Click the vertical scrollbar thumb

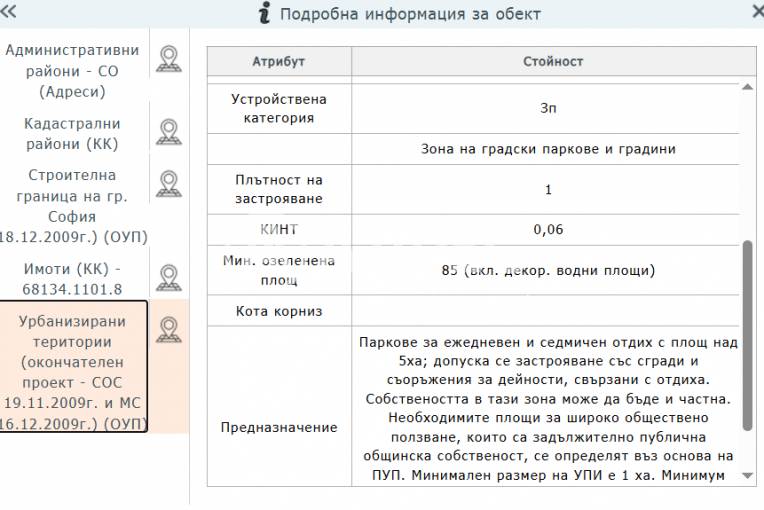coord(747,336)
